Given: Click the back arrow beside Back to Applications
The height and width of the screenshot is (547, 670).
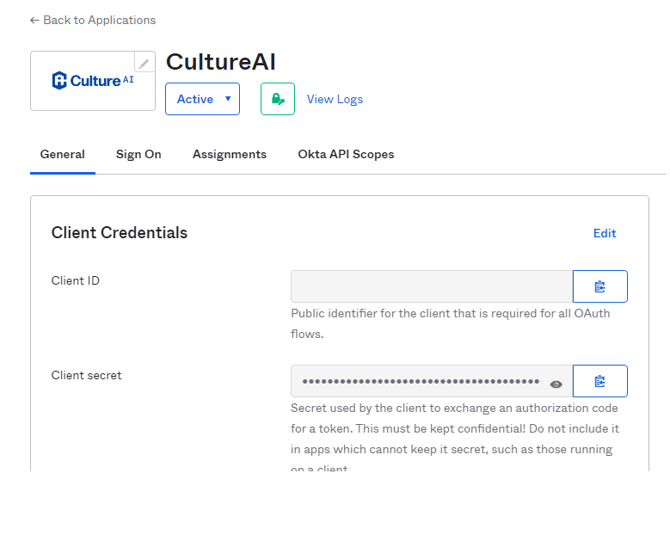Looking at the screenshot, I should coord(35,20).
